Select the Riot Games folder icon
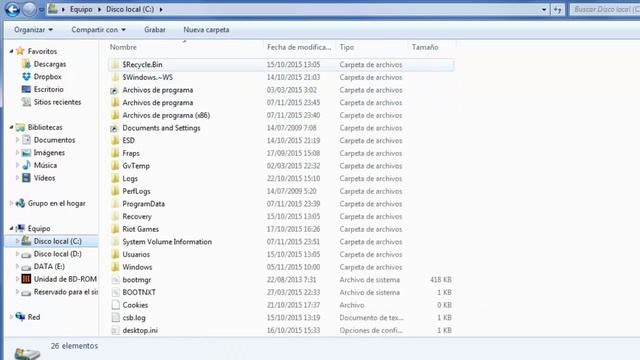 pyautogui.click(x=115, y=229)
